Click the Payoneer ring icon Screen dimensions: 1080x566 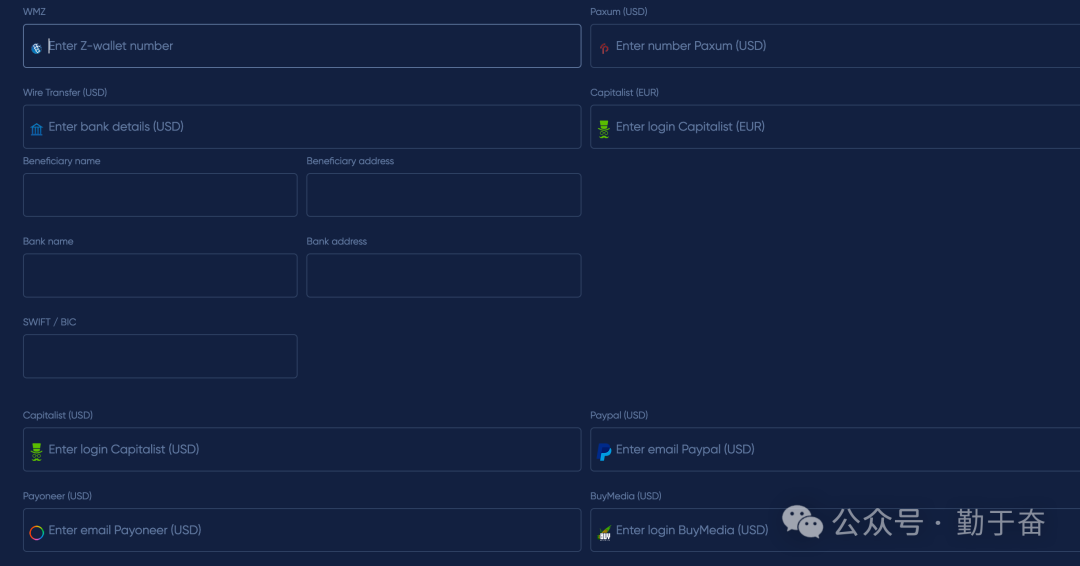(37, 532)
